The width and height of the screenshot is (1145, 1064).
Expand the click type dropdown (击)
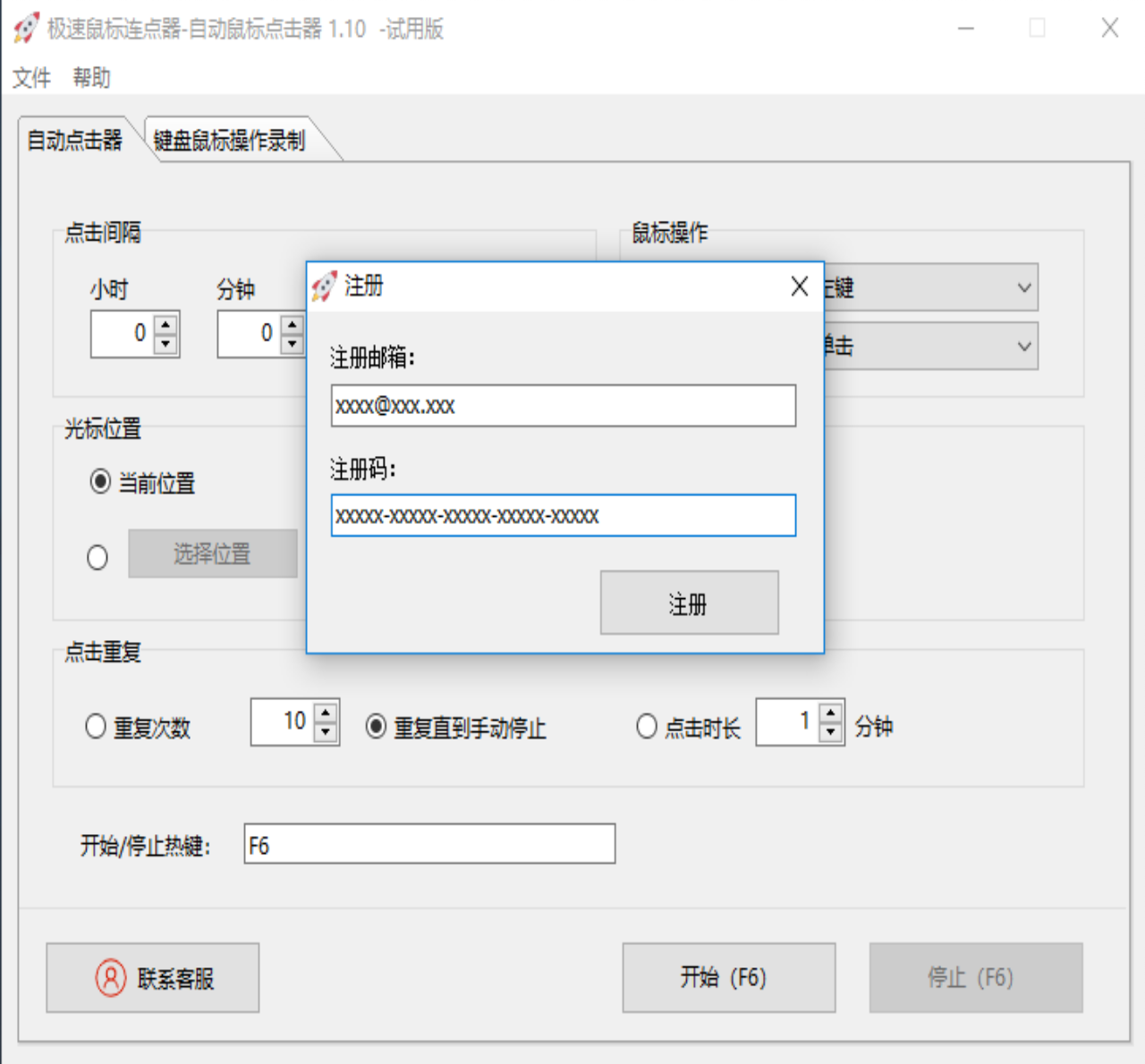coord(1024,346)
